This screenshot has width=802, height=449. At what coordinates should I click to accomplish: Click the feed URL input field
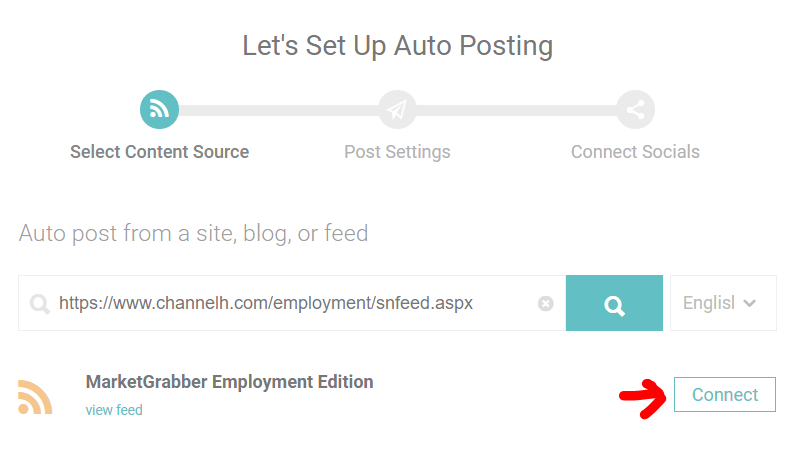point(292,303)
